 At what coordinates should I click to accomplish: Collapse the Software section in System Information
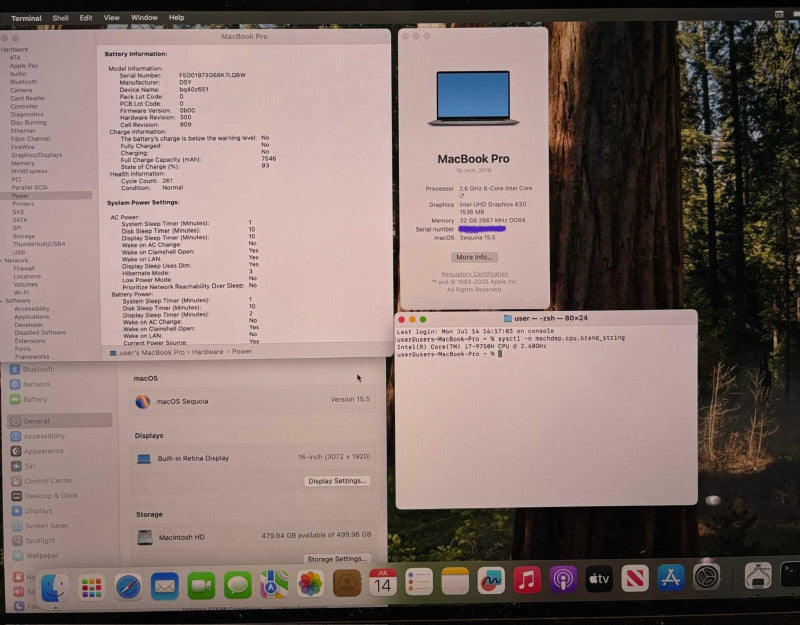[2, 301]
